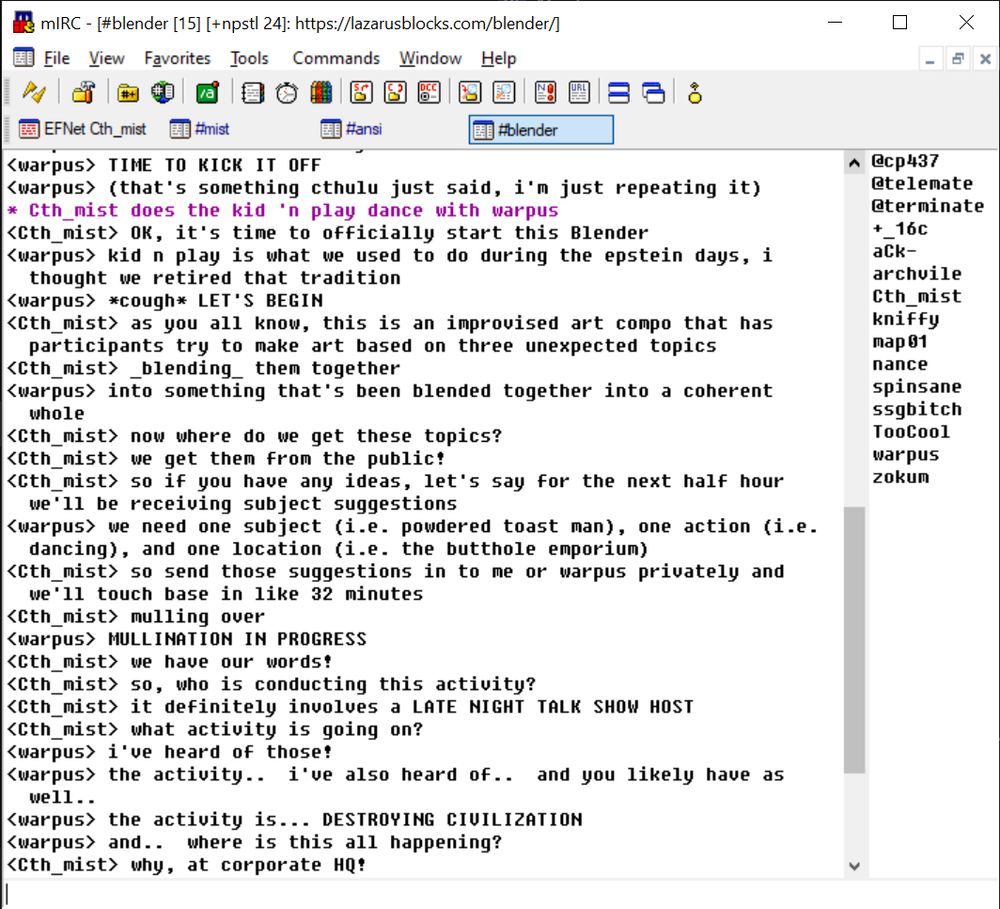Select @terminate in the nick list

(x=927, y=206)
